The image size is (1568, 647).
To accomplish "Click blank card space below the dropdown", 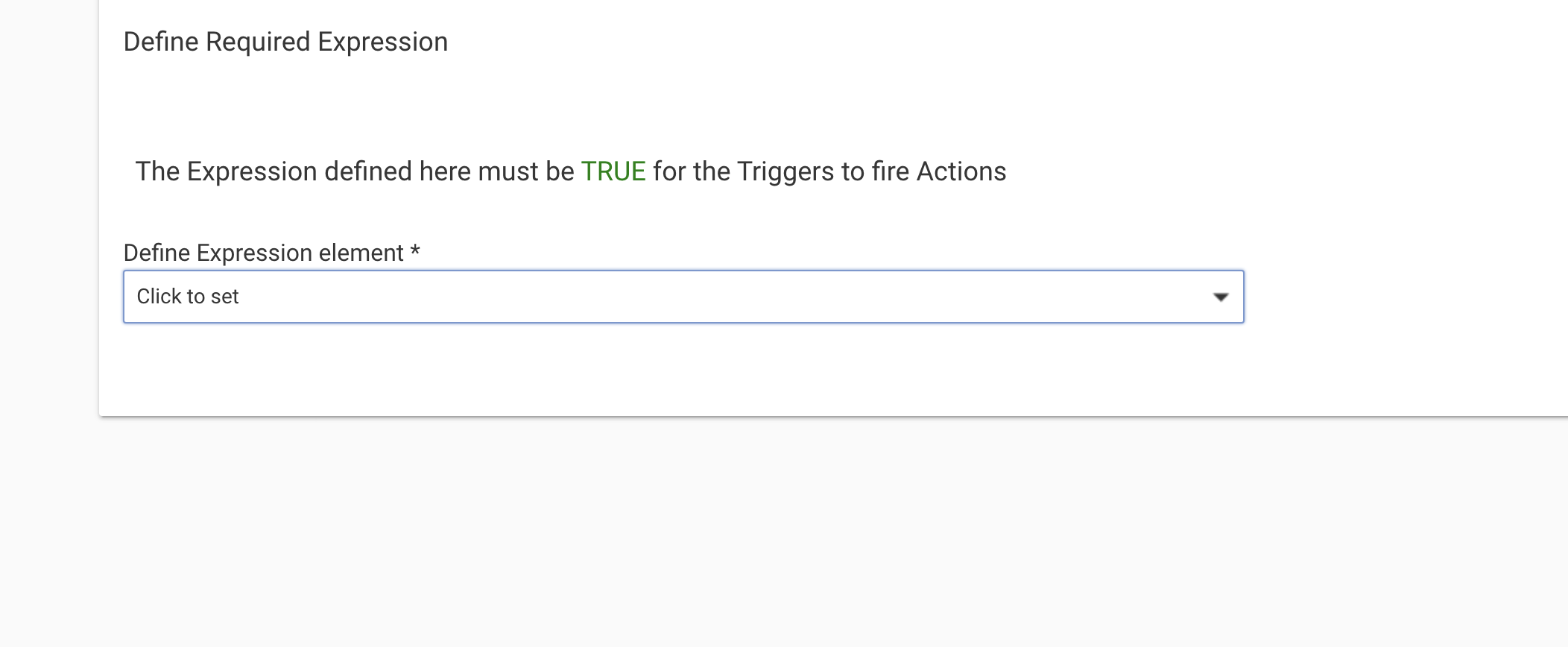I will [671, 369].
